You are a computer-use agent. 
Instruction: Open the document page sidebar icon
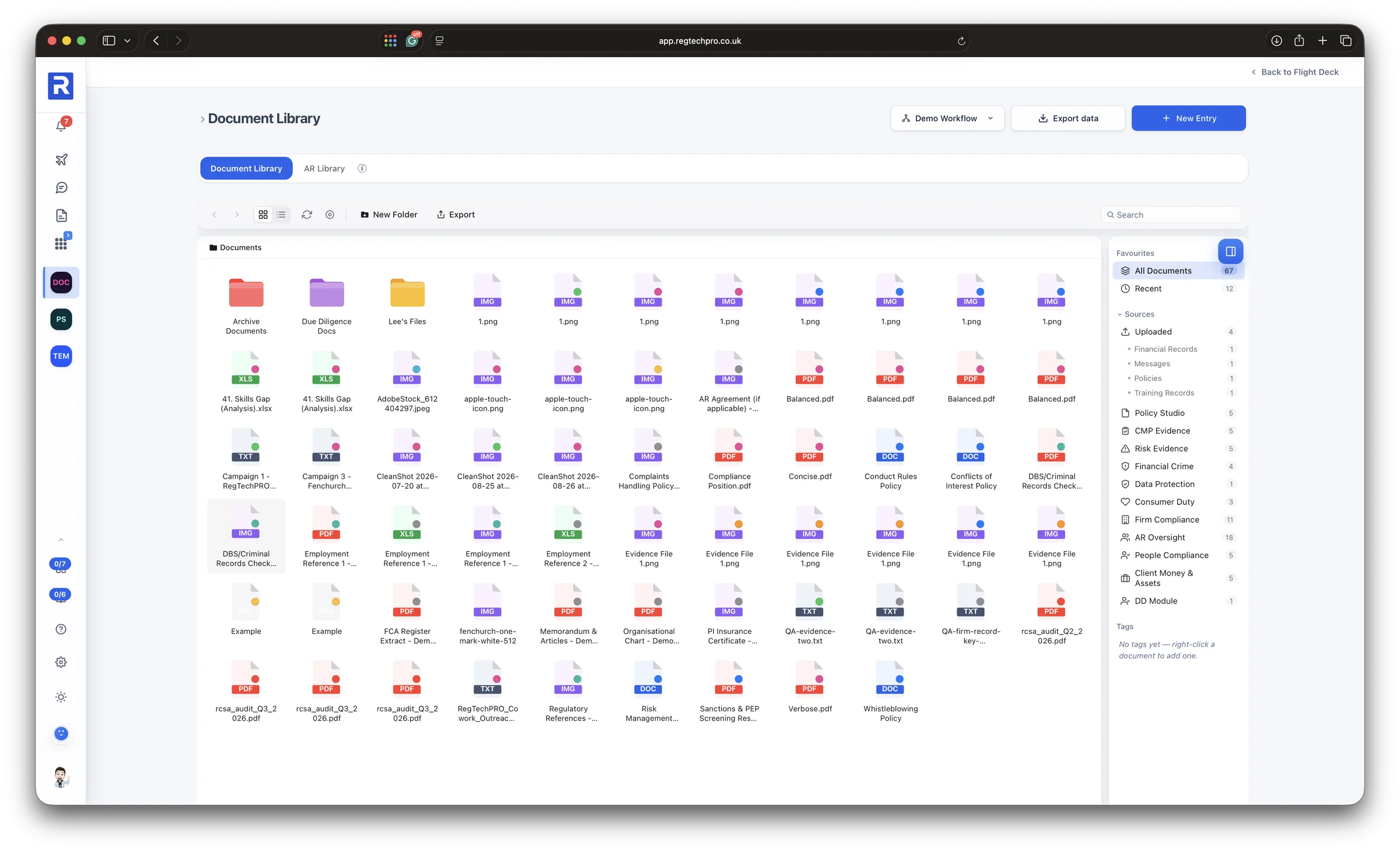pos(61,215)
